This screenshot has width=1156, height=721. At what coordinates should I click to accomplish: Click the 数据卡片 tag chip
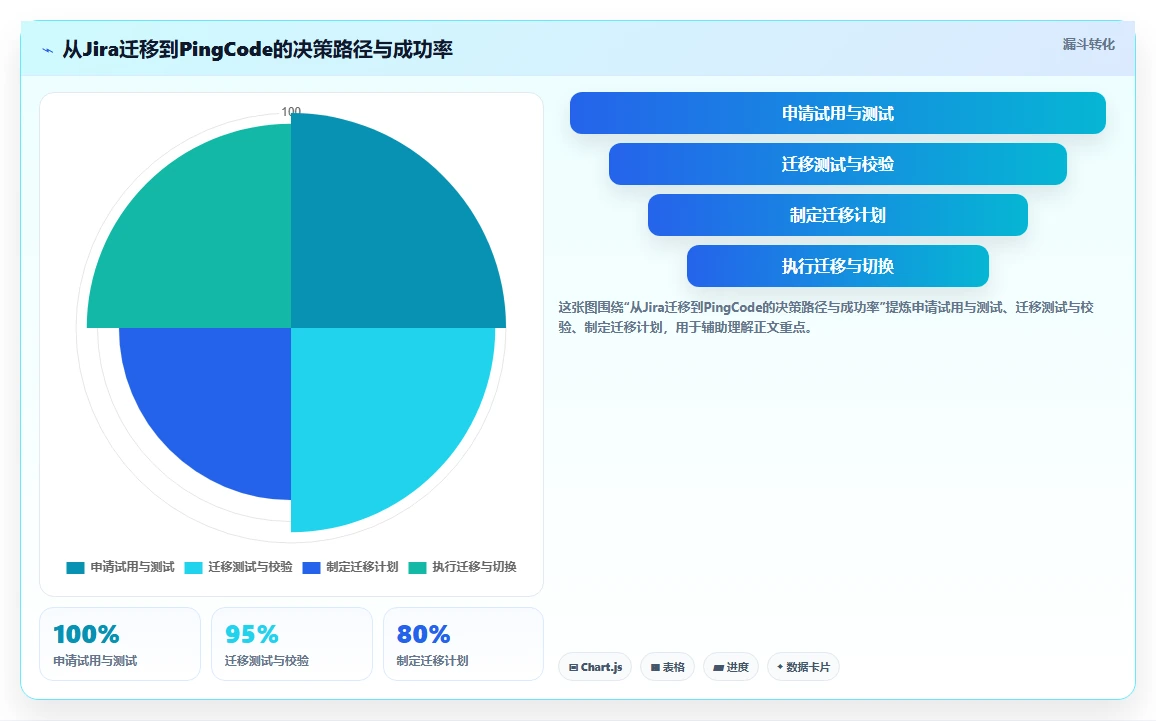[803, 667]
